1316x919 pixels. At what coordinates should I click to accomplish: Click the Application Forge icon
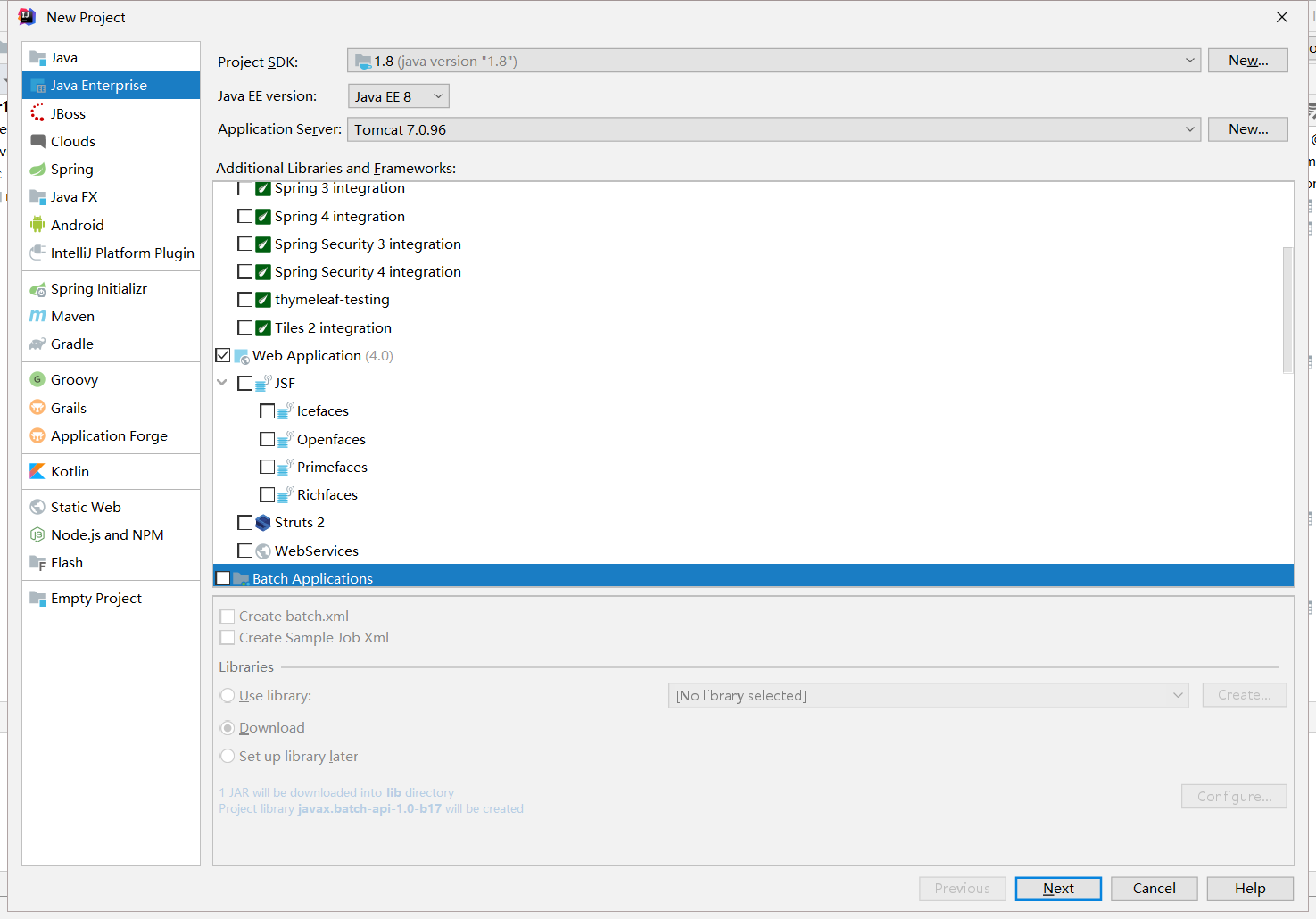37,435
